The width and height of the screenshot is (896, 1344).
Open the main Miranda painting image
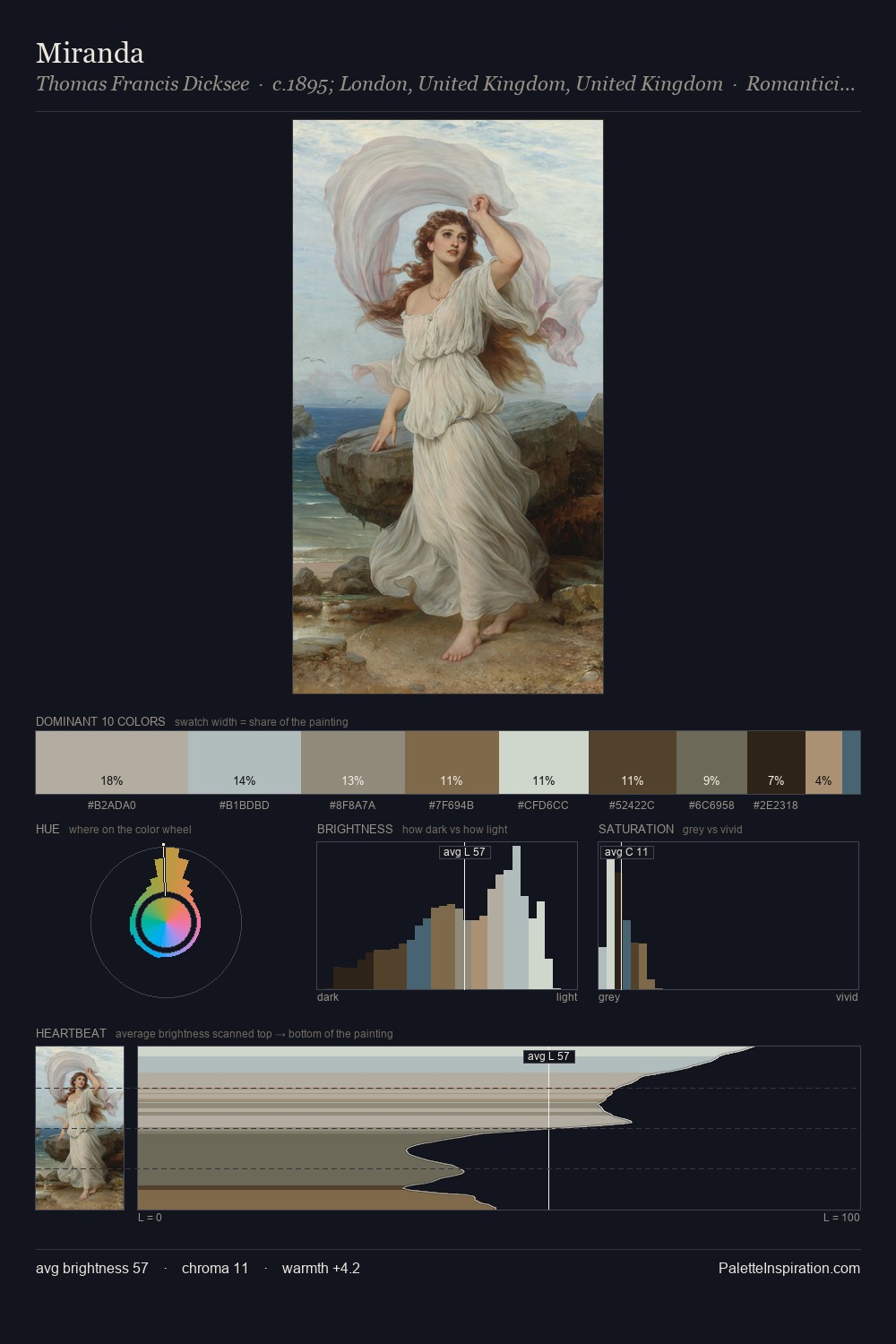tap(448, 407)
